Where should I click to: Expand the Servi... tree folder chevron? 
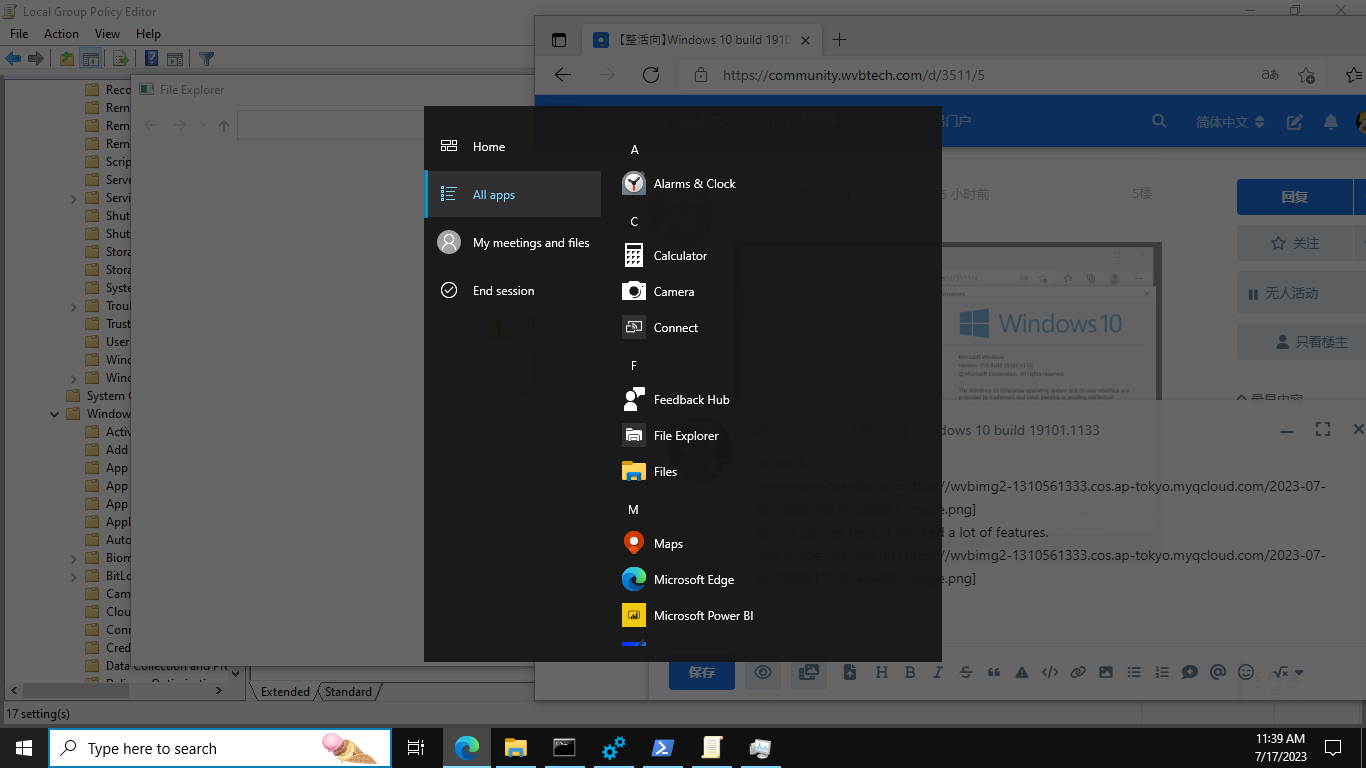tap(74, 199)
